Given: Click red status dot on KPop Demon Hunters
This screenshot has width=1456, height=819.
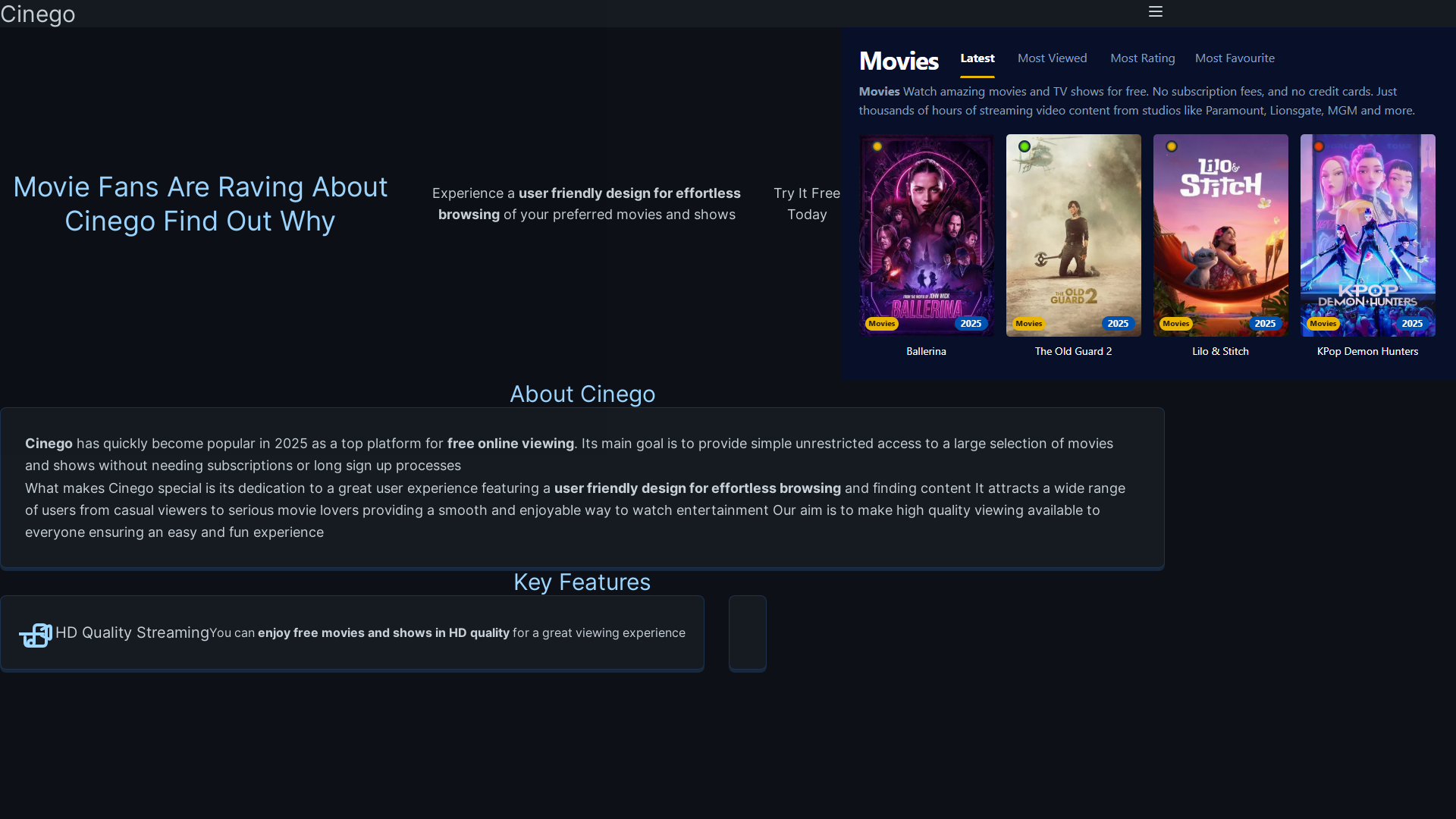Looking at the screenshot, I should point(1319,146).
